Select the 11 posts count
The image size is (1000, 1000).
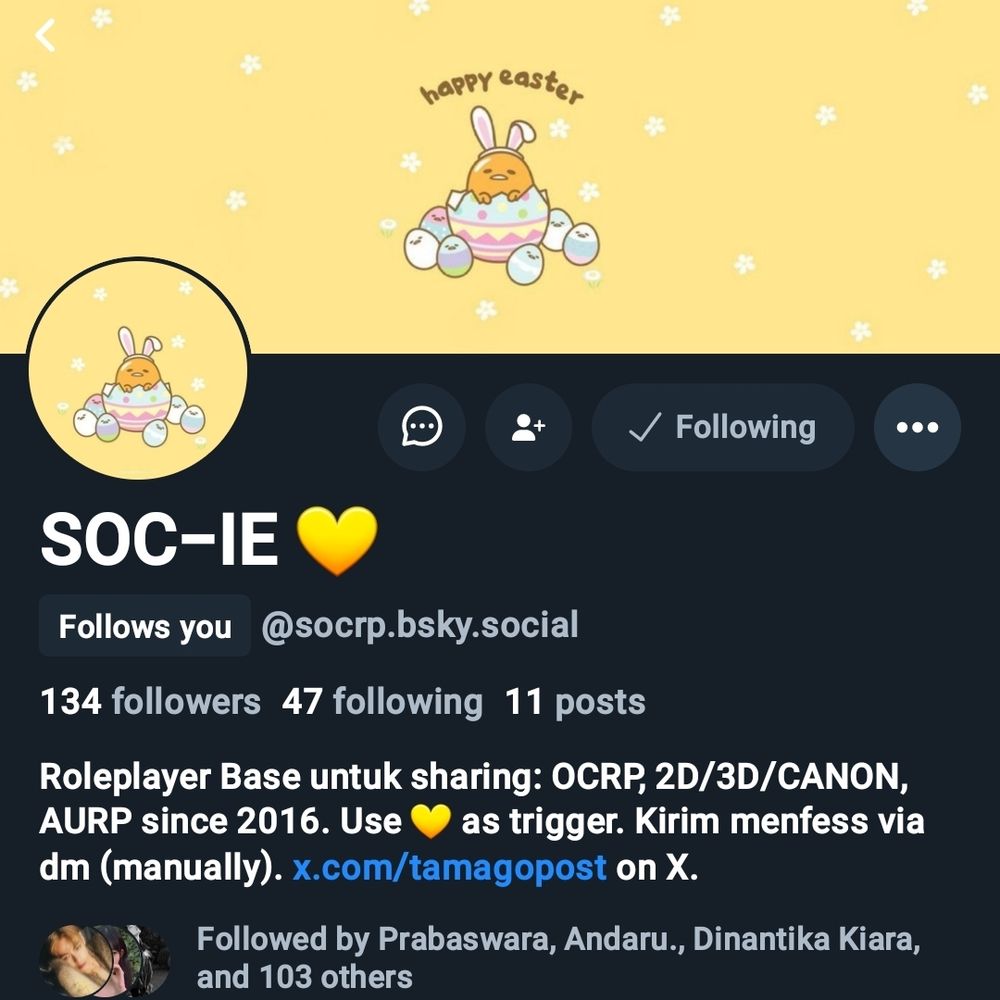point(575,702)
